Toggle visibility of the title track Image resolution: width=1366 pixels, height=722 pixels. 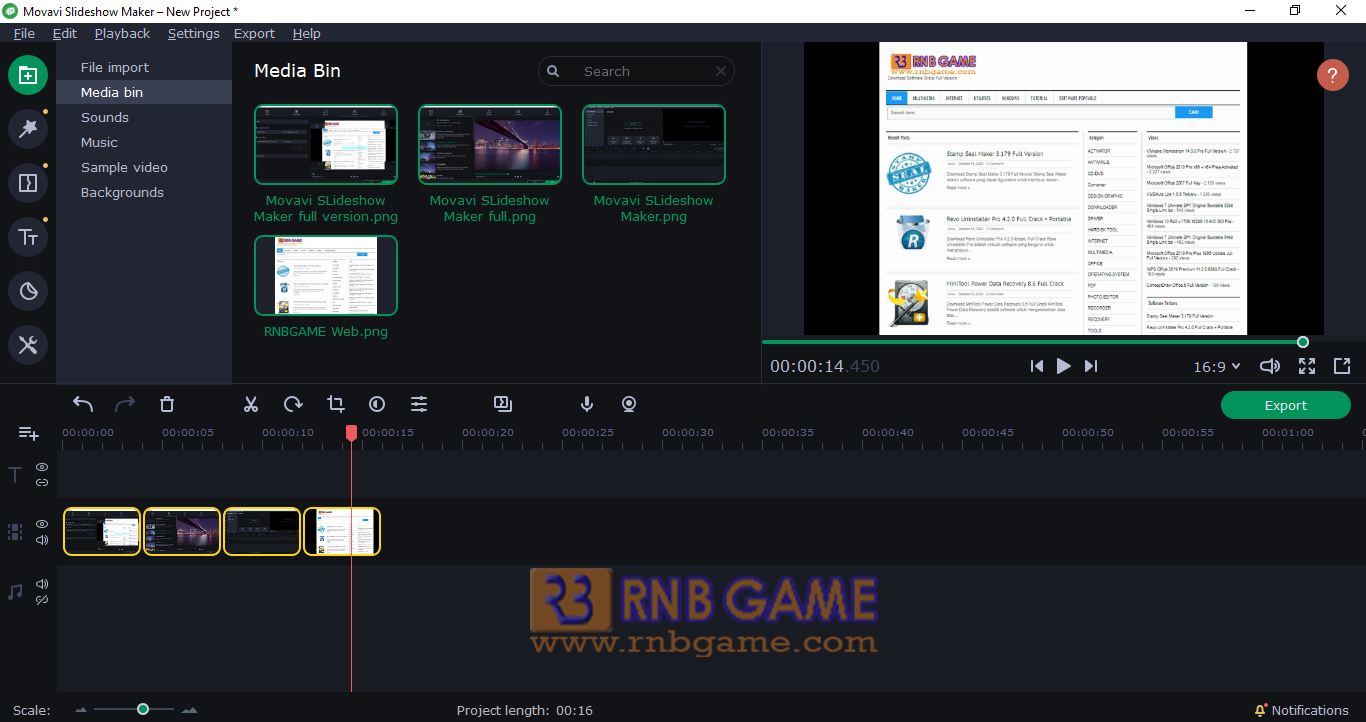point(42,467)
